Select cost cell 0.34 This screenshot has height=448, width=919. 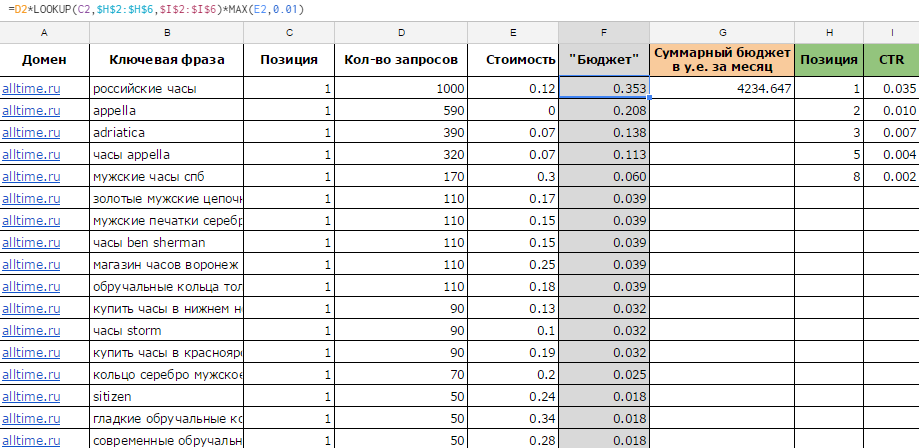tap(513, 419)
